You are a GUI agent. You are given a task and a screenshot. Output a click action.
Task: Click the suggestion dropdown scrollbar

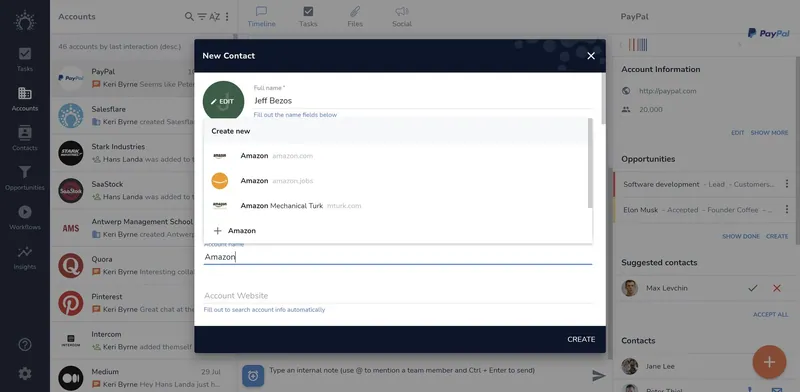coord(590,163)
